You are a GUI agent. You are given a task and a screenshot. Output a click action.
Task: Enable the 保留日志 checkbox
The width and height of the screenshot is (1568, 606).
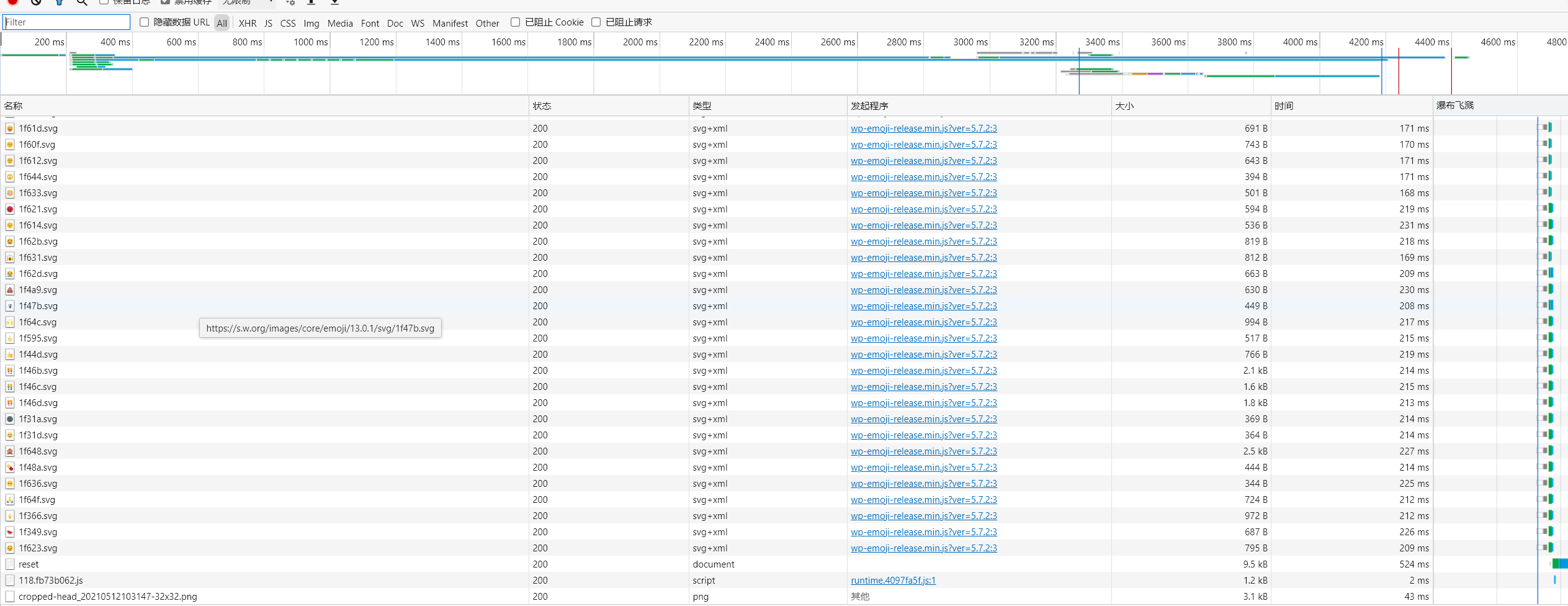tap(104, 2)
